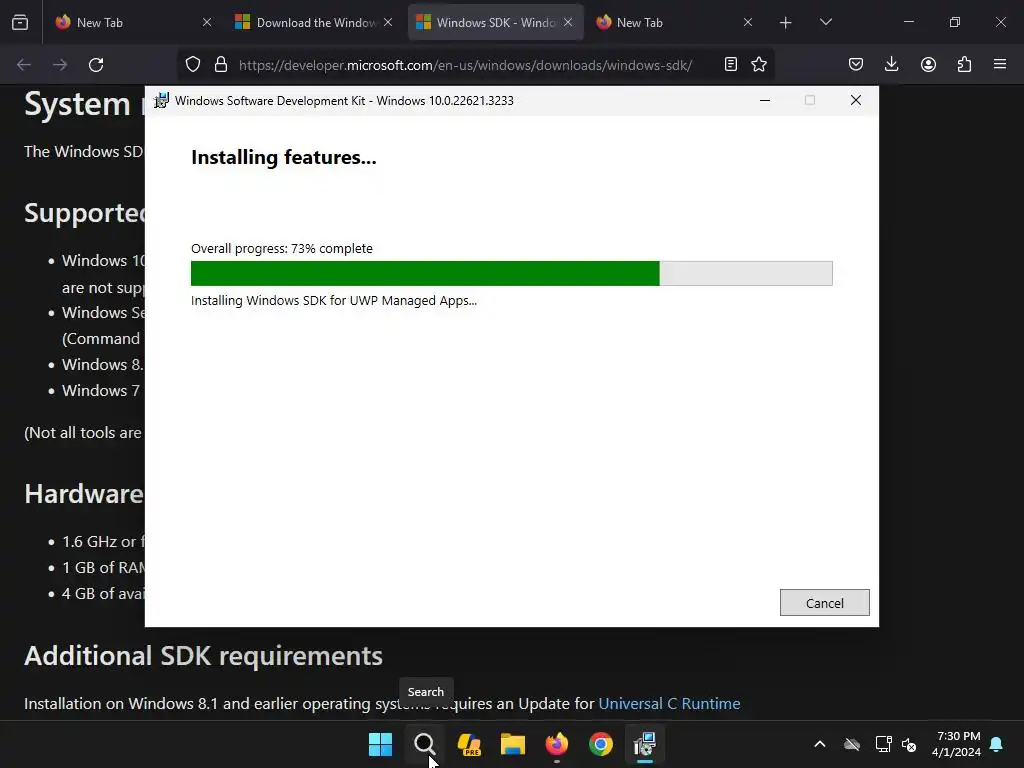Close the first New Tab
The image size is (1024, 768).
(207, 22)
